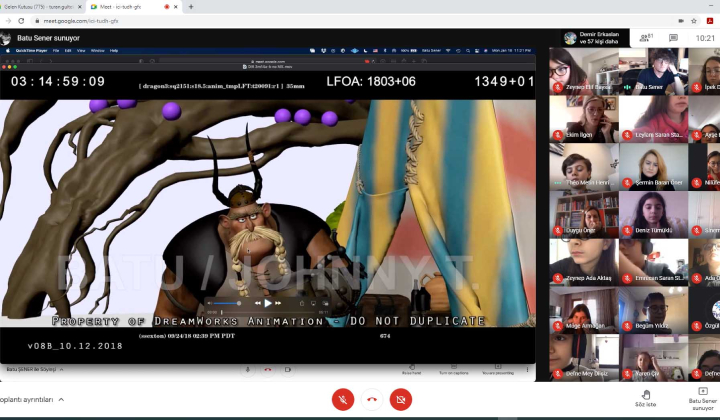Expand the Batu ŞENER ile Söyleşi details
The height and width of the screenshot is (420, 720).
(x=35, y=369)
